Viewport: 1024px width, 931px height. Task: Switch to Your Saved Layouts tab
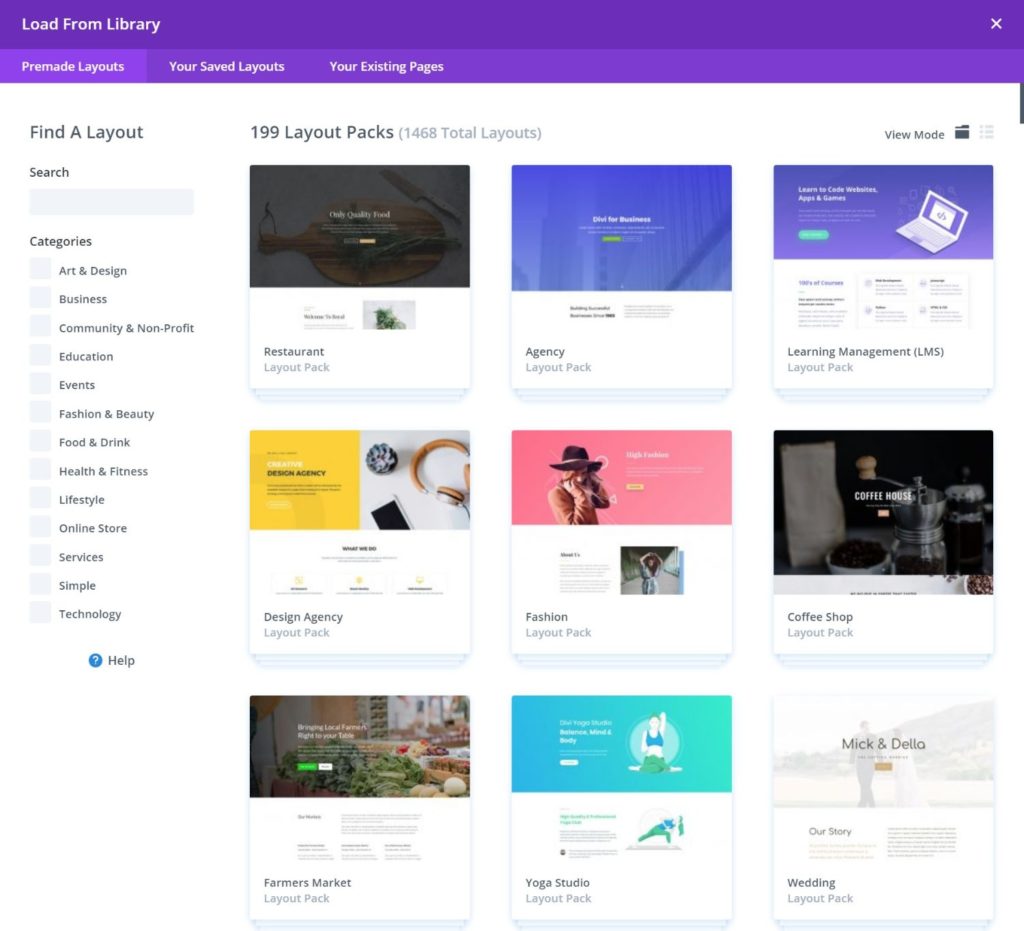click(226, 66)
